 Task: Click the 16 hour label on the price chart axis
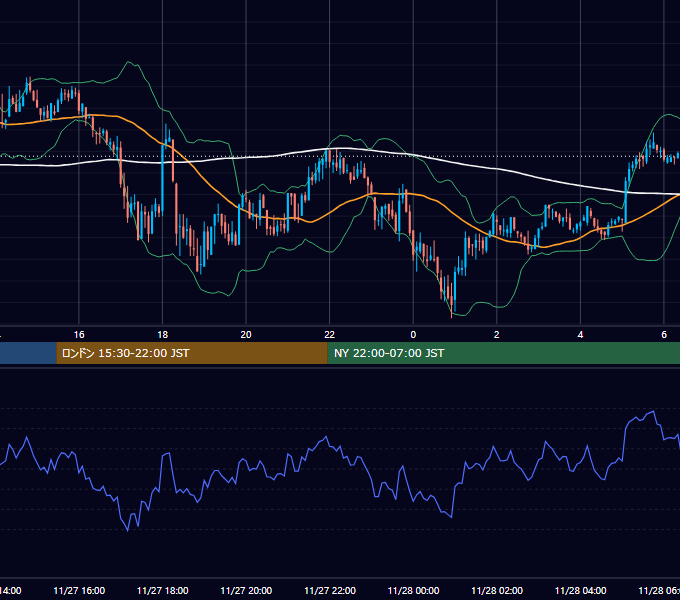point(79,335)
